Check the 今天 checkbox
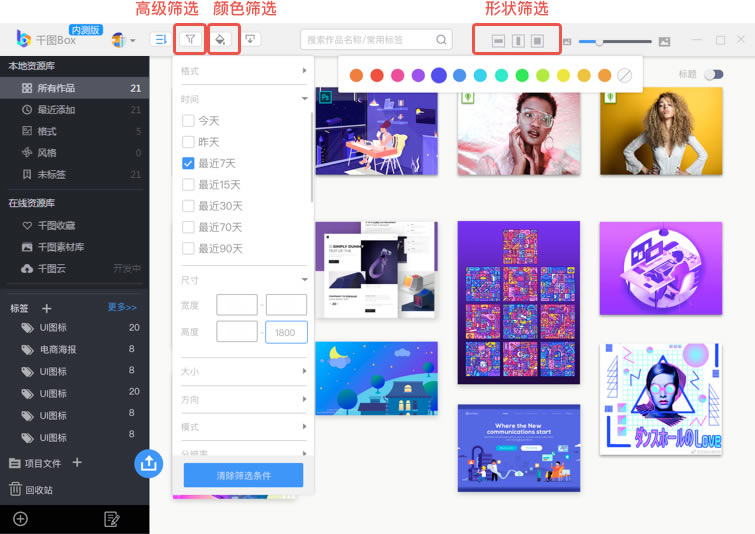The image size is (755, 534). (188, 120)
